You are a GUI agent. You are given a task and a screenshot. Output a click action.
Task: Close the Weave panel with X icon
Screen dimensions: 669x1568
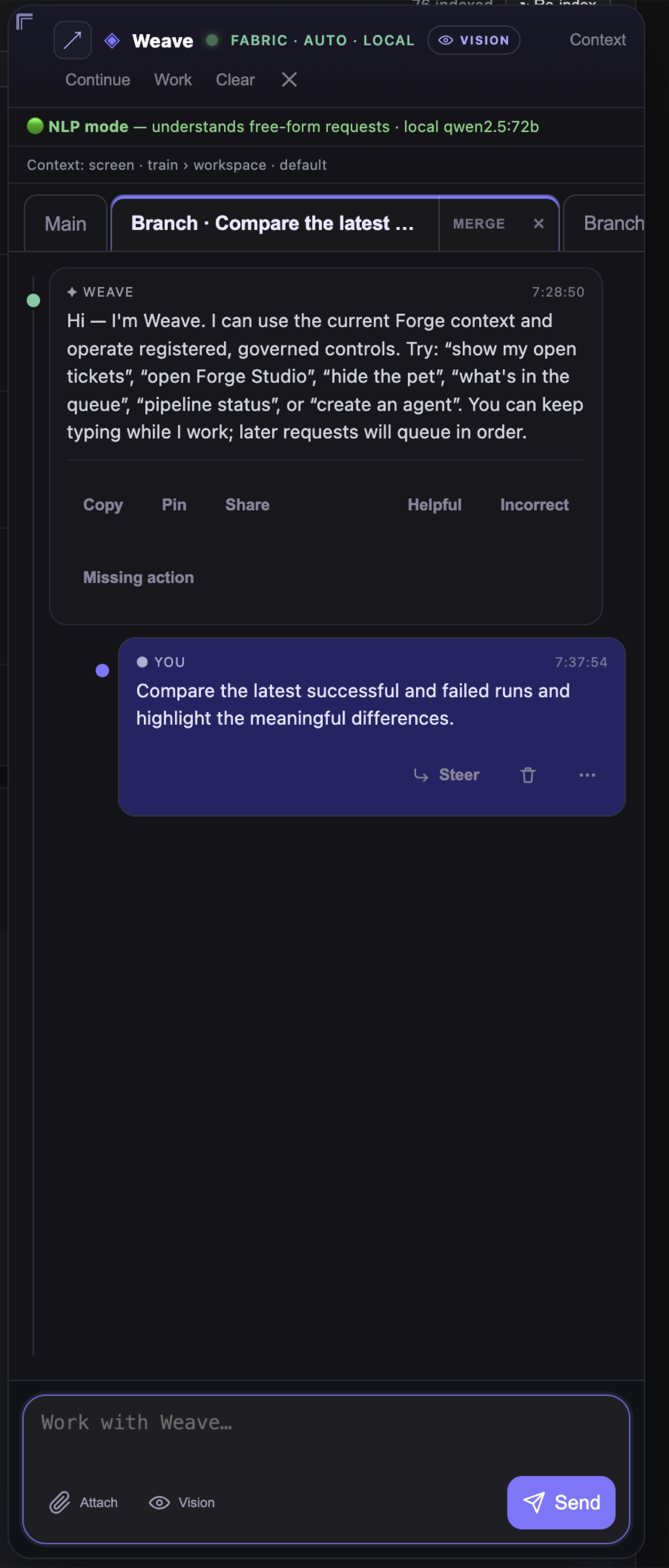(x=289, y=80)
